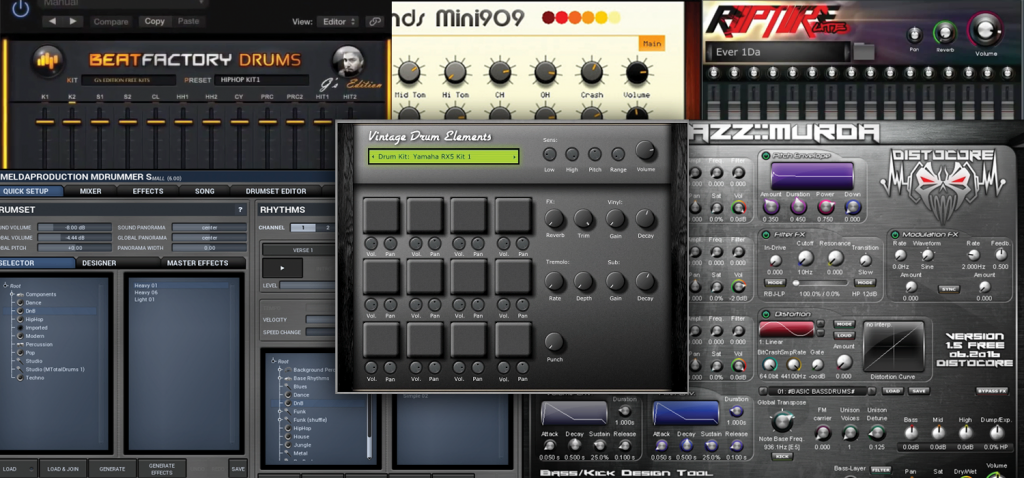Toggle the Pitch Envelope power switch
This screenshot has height=478, width=1024.
pos(765,155)
